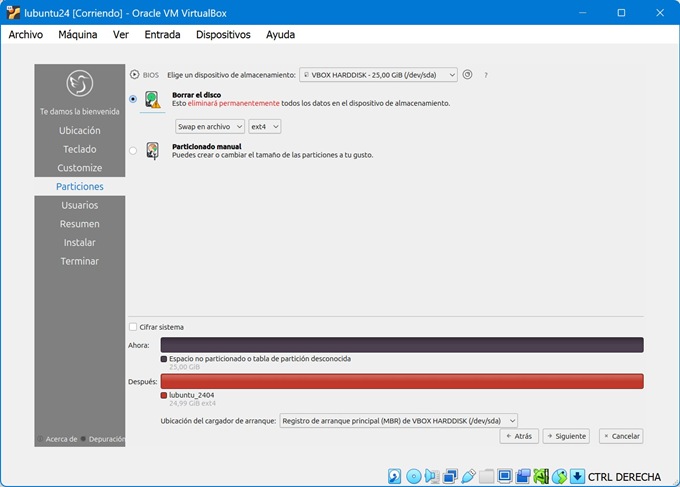This screenshot has height=487, width=680.
Task: Click the hard disk activity status icon
Action: tap(395, 476)
